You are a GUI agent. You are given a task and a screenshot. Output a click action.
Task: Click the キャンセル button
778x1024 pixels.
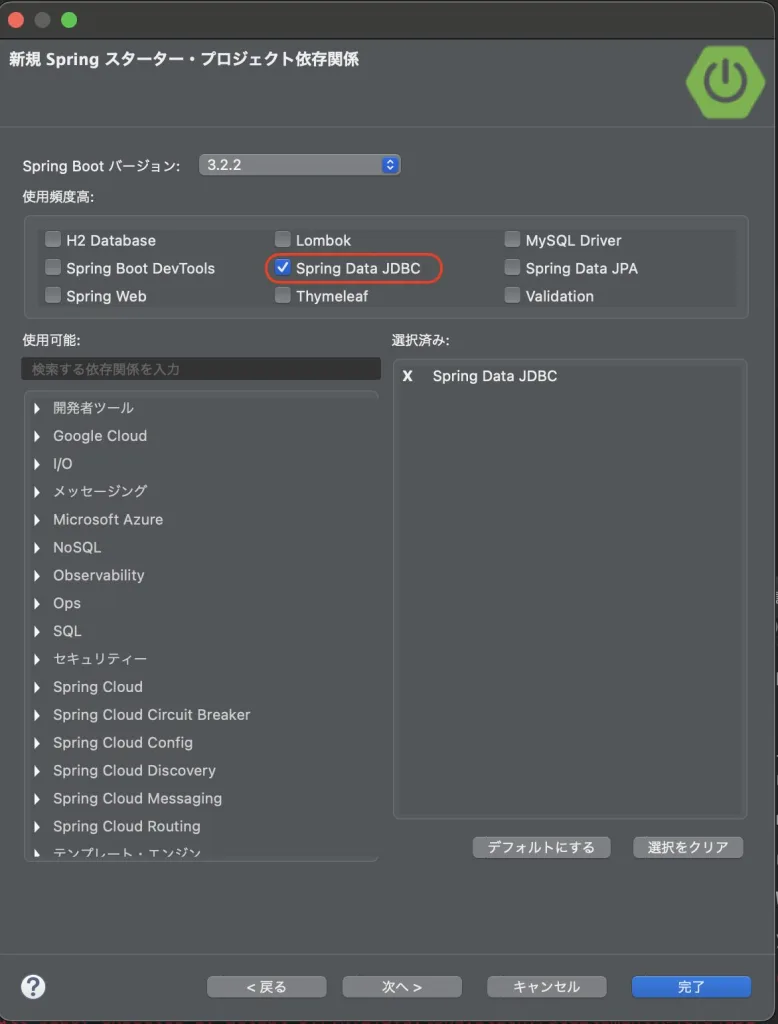[x=547, y=986]
